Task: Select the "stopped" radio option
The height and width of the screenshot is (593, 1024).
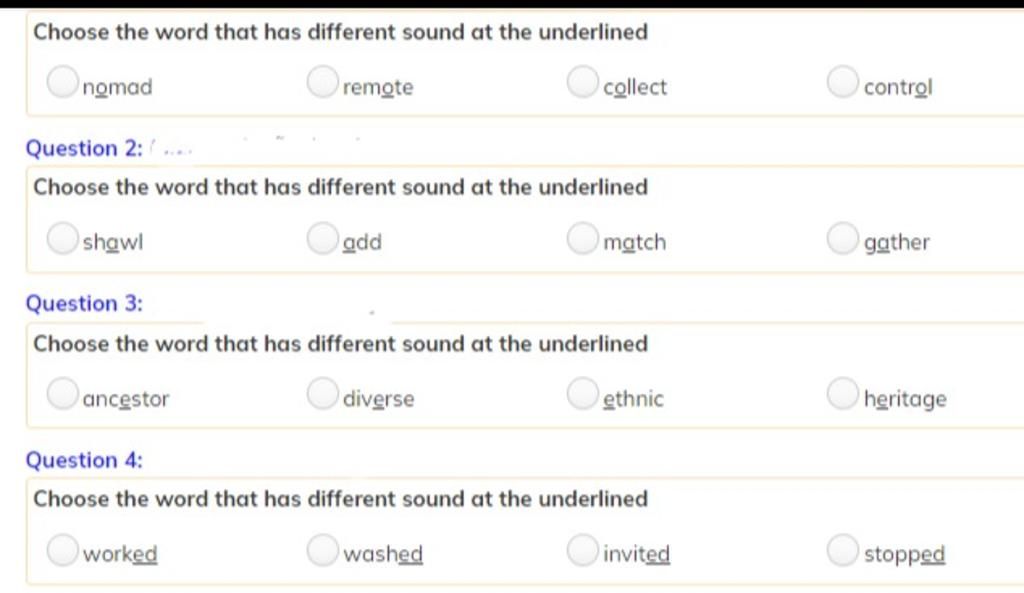Action: click(x=842, y=550)
